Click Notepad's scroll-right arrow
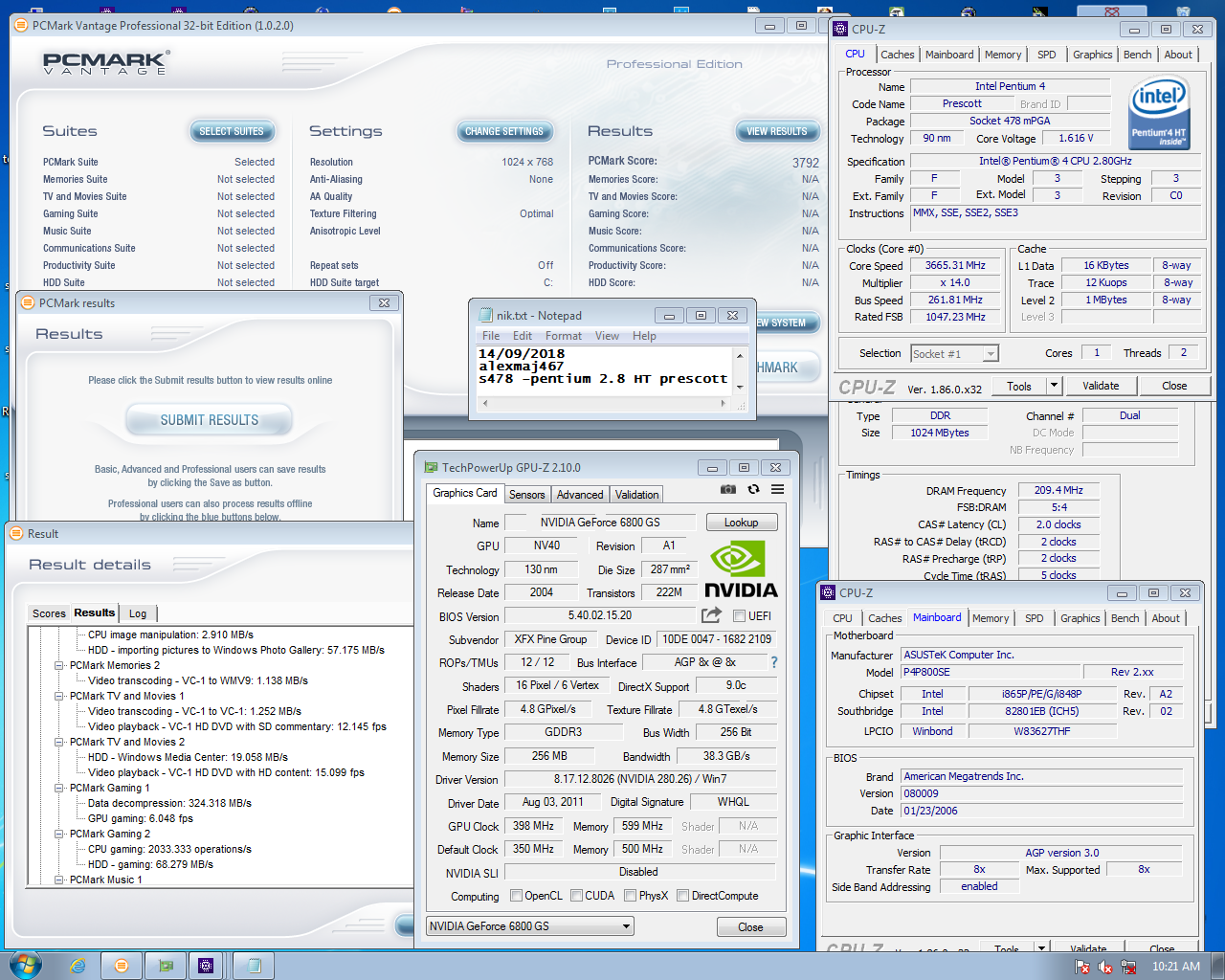 coord(723,404)
